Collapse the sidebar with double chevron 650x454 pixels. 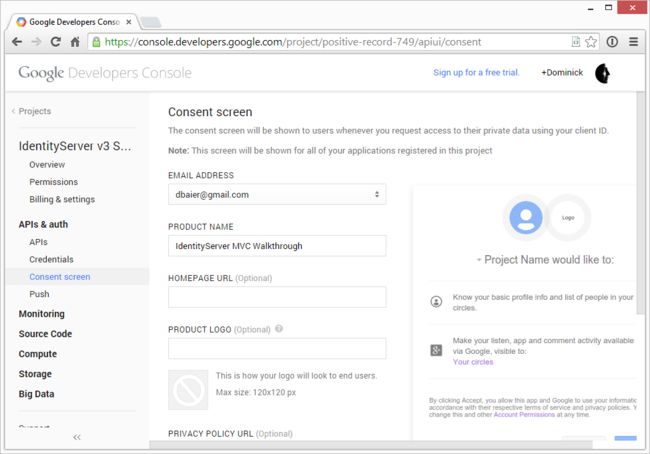tap(77, 437)
